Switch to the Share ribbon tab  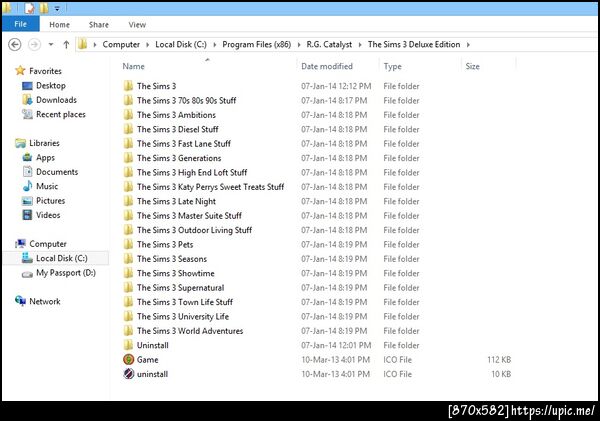click(x=99, y=25)
